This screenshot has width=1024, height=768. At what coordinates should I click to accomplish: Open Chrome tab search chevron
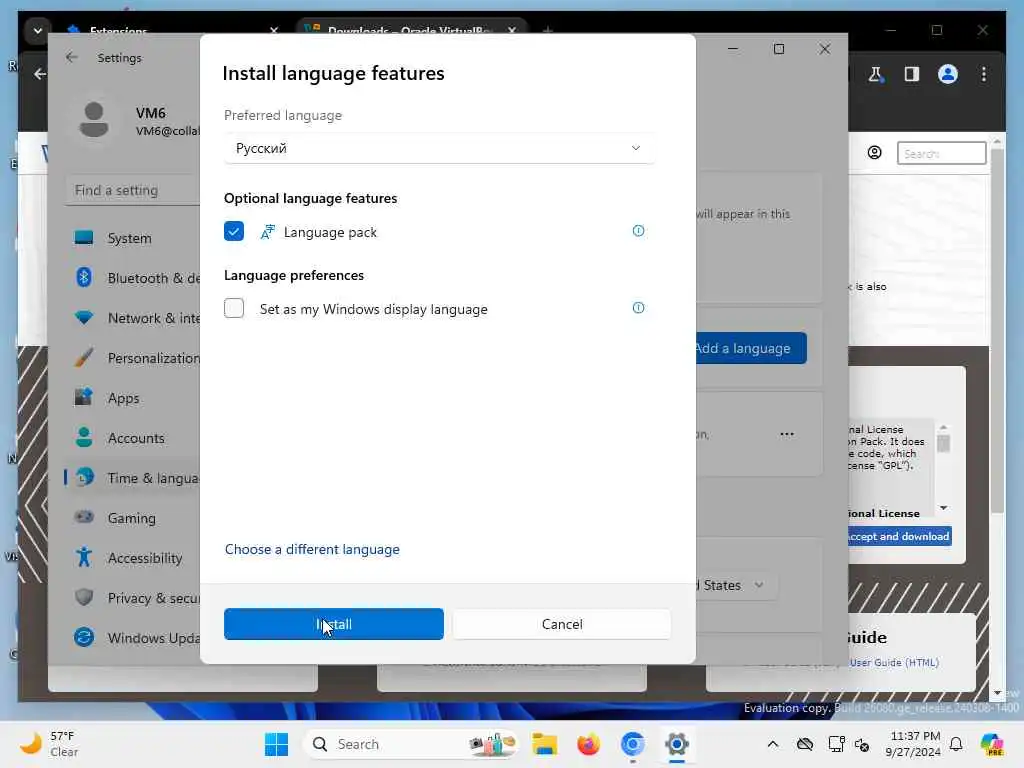(x=37, y=31)
